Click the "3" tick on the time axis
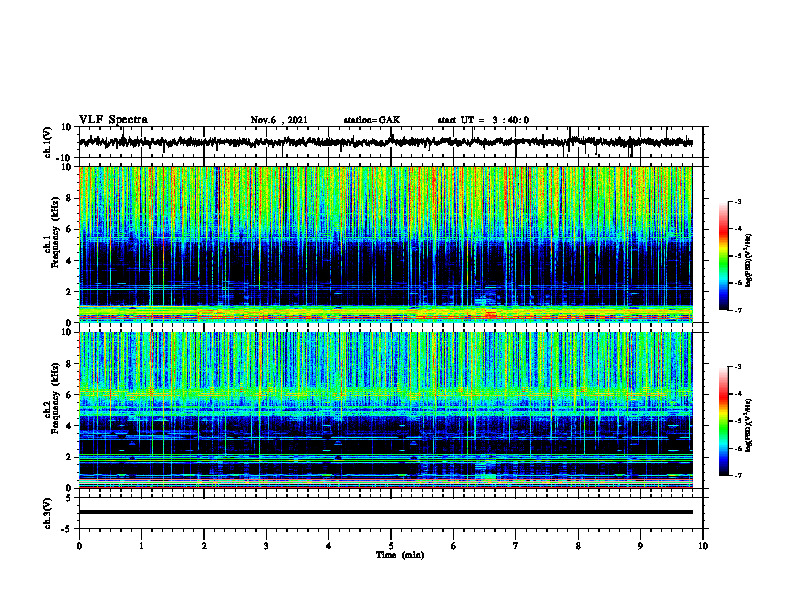Image resolution: width=792 pixels, height=612 pixels. coord(266,546)
